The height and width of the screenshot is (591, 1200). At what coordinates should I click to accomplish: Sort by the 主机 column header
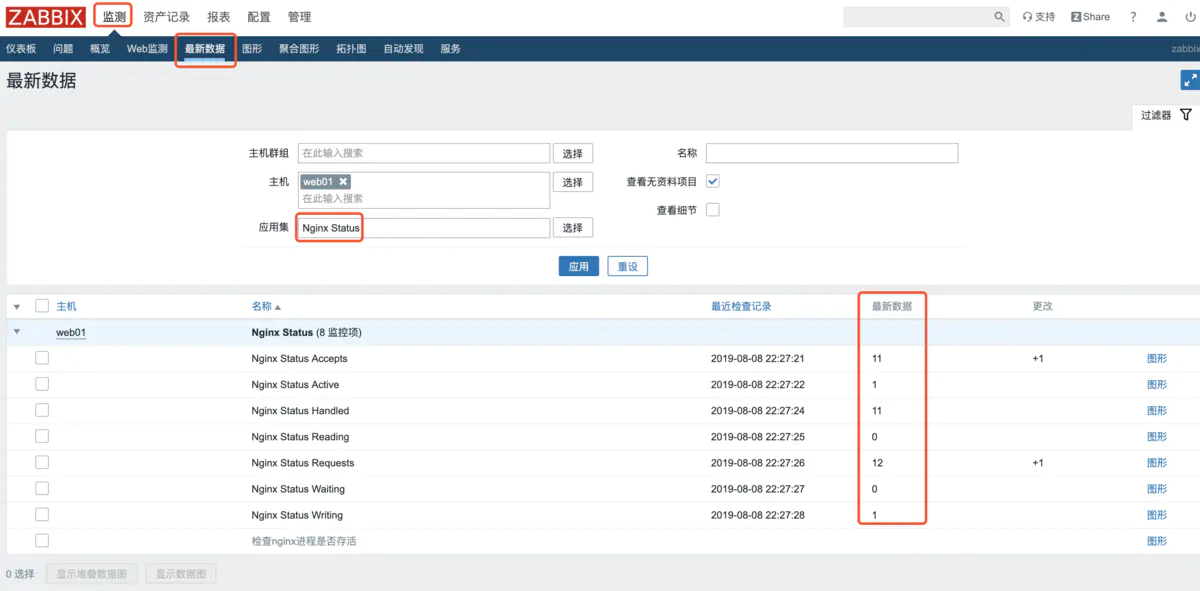click(66, 306)
